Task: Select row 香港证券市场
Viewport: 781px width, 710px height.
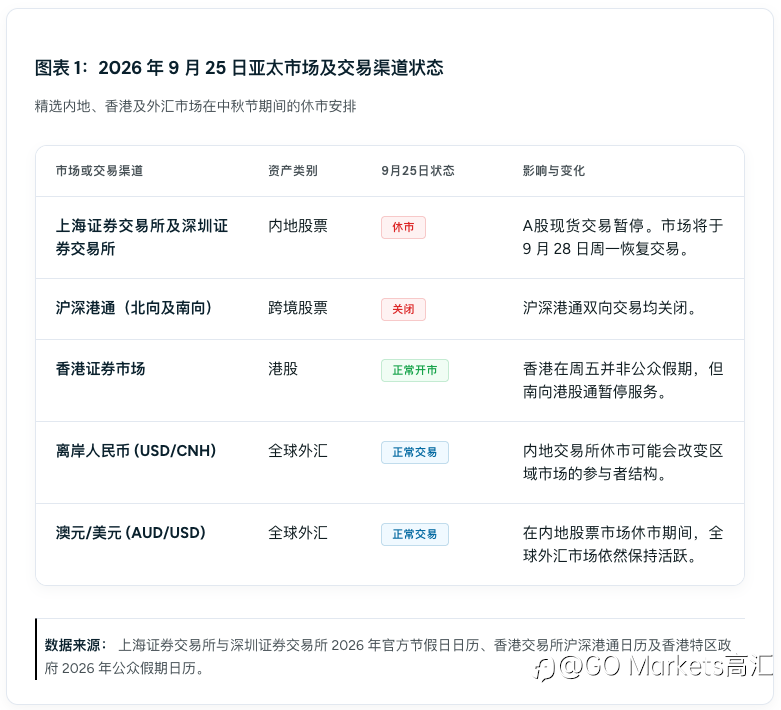Action: pos(390,381)
